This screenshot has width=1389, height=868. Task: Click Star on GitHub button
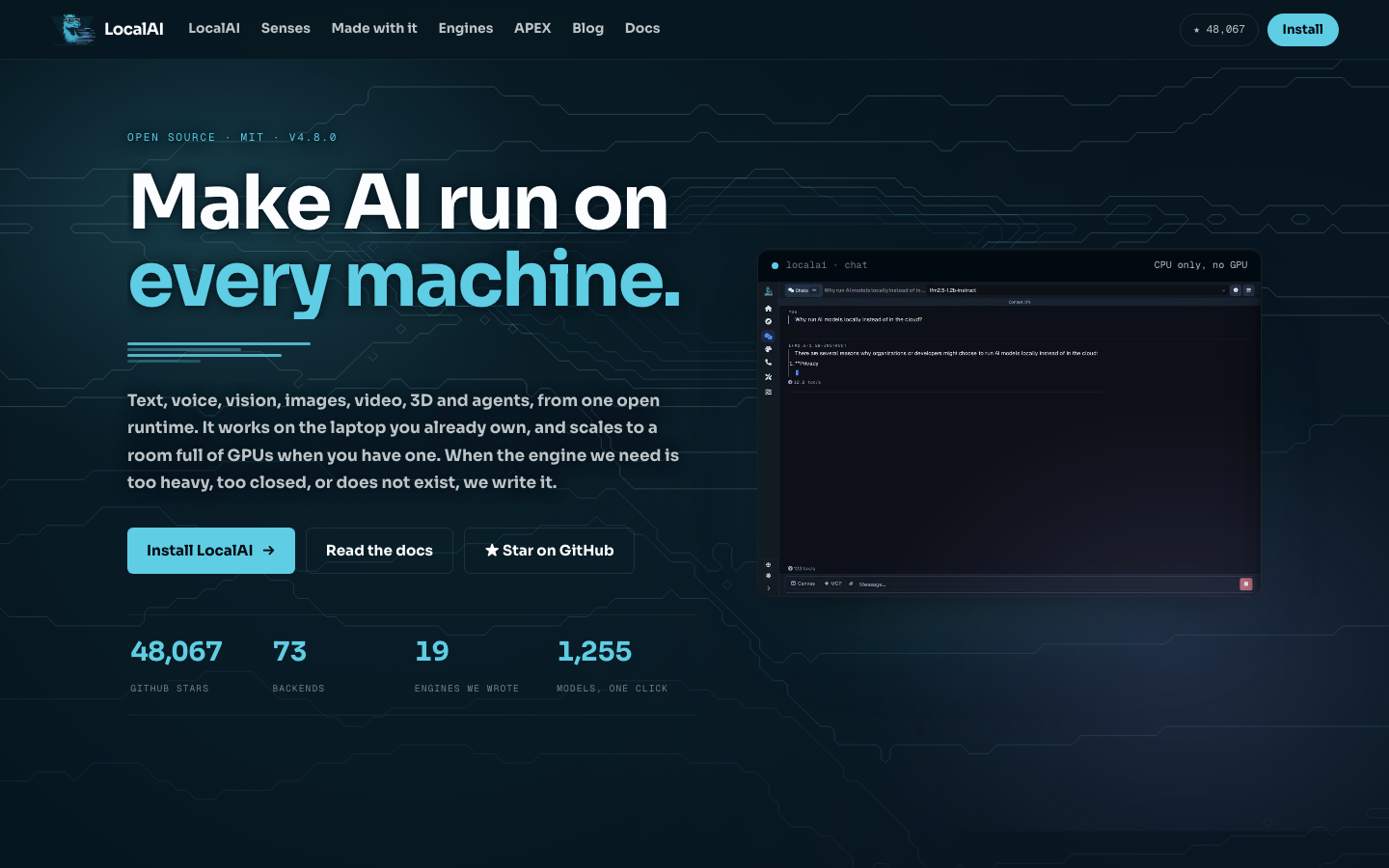tap(549, 551)
